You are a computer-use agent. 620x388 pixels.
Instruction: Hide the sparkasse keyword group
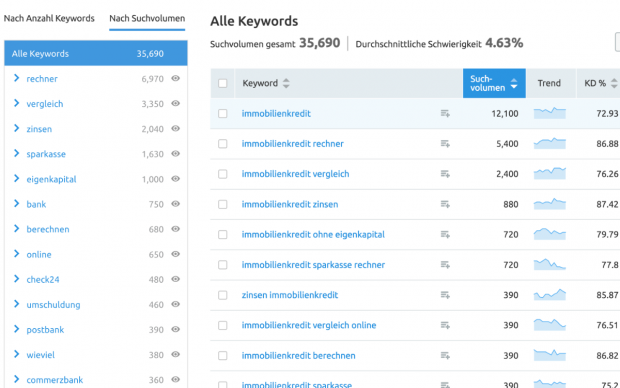[176, 153]
